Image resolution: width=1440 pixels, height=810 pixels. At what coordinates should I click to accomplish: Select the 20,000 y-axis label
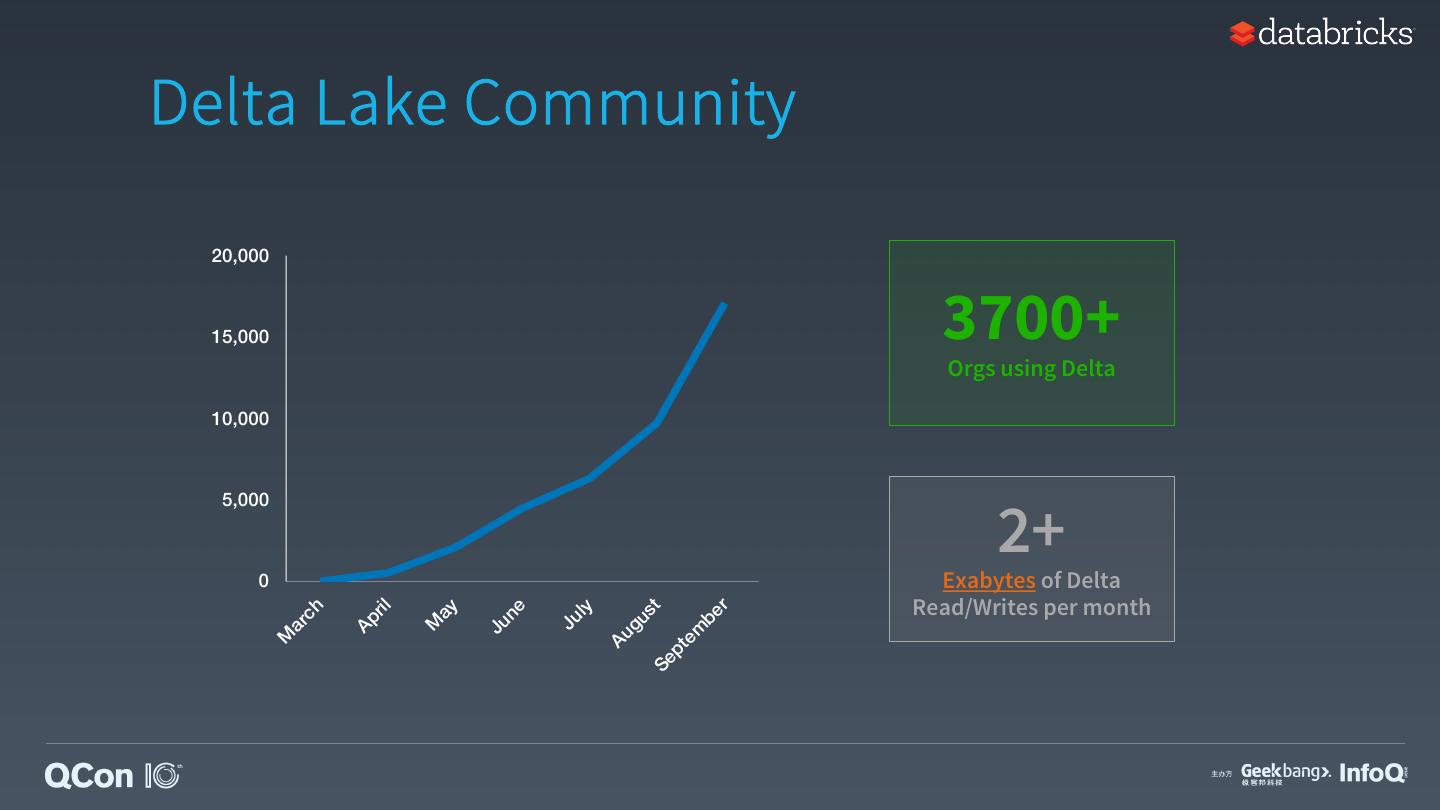point(240,256)
